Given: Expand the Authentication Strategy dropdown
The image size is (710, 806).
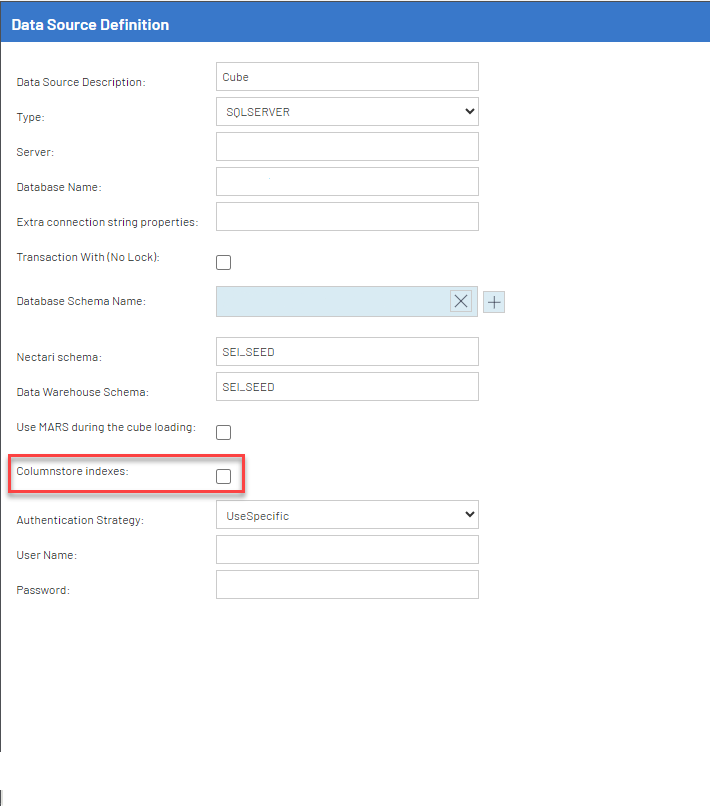Looking at the screenshot, I should pyautogui.click(x=347, y=515).
